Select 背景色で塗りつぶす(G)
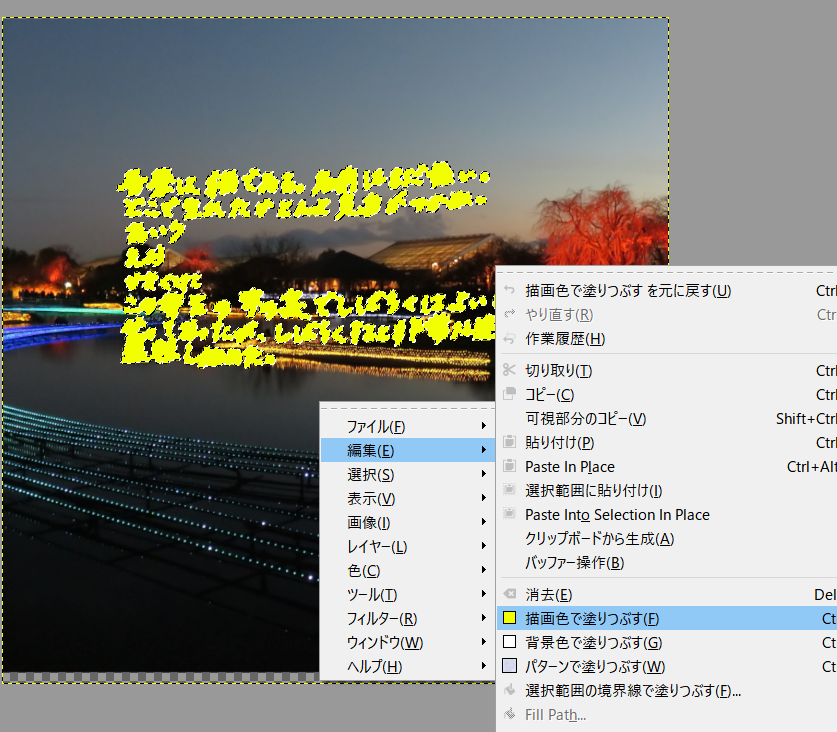The height and width of the screenshot is (732, 837). click(667, 642)
